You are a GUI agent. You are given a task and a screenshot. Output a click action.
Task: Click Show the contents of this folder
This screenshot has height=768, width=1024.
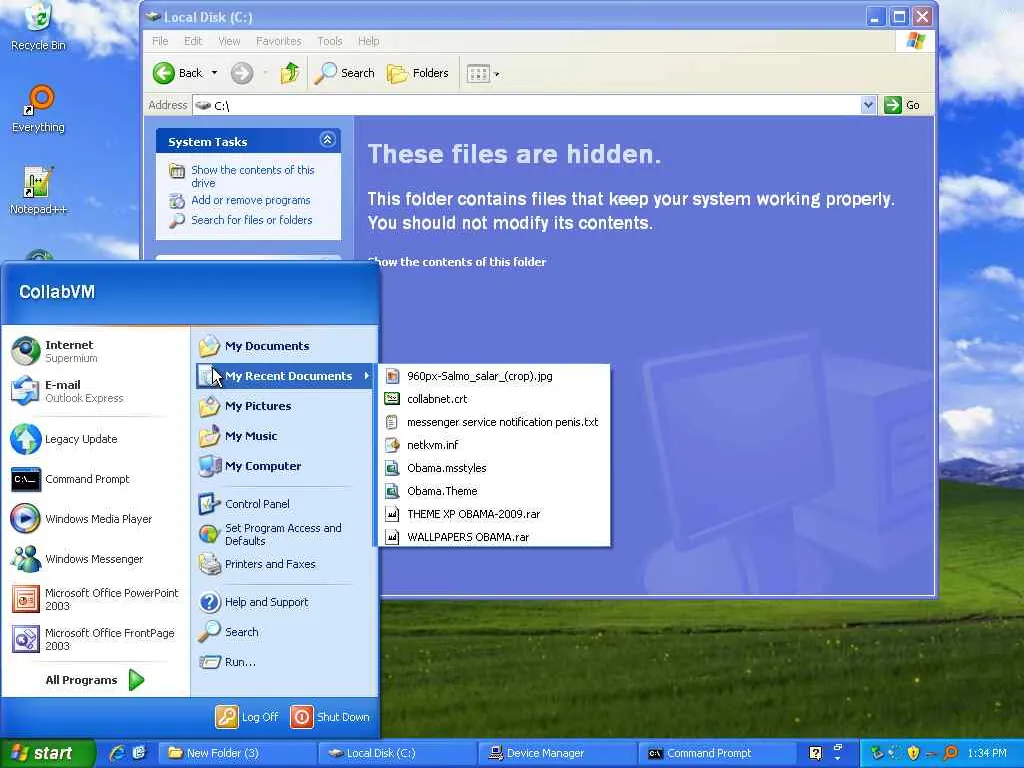(456, 262)
